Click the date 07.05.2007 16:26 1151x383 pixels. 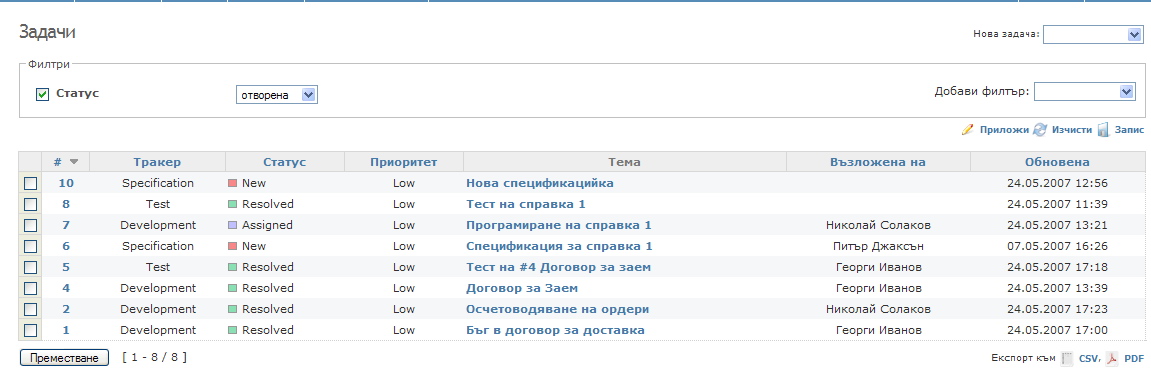(1057, 246)
